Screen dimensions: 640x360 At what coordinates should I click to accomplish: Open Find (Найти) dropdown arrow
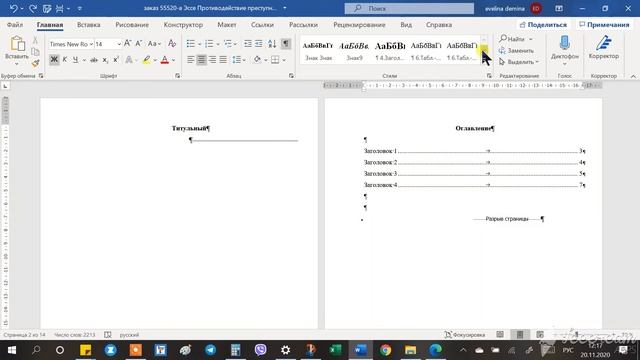coord(531,39)
